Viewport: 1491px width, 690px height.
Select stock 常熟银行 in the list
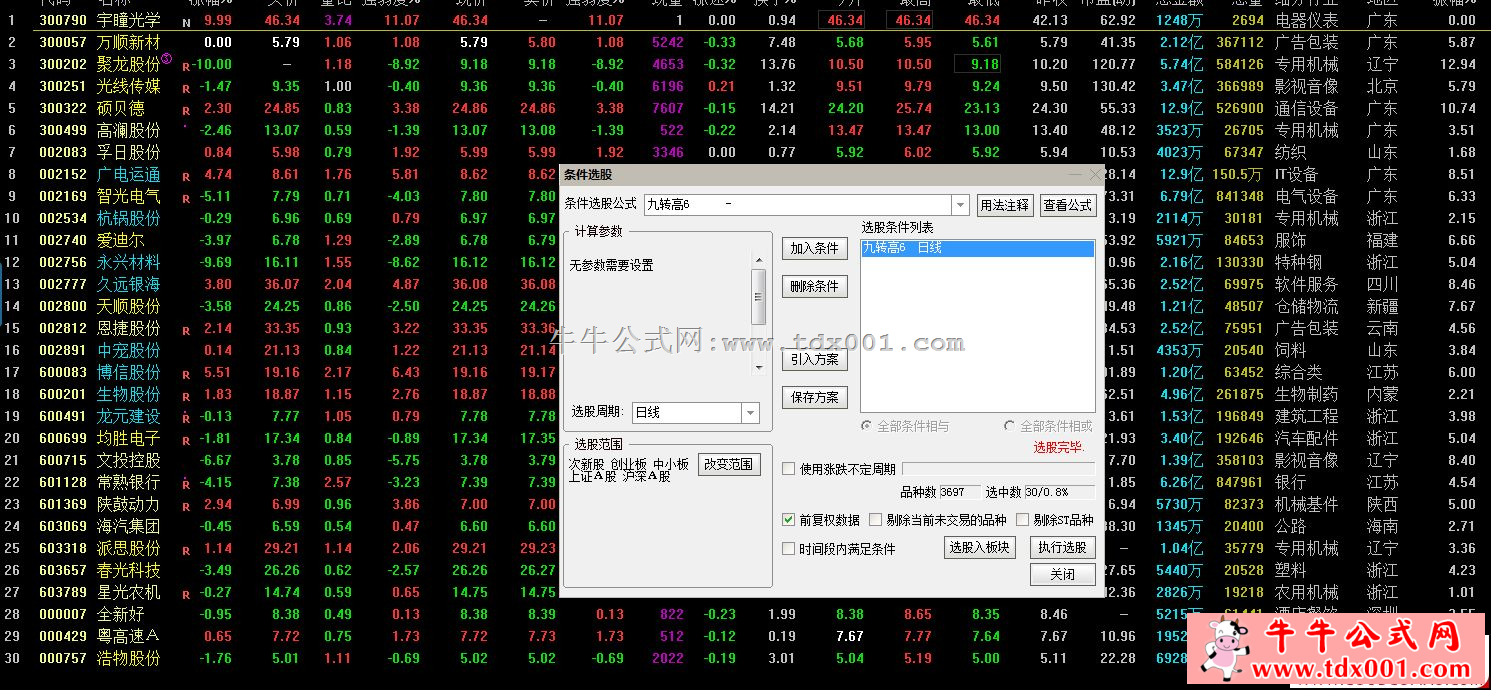(128, 482)
